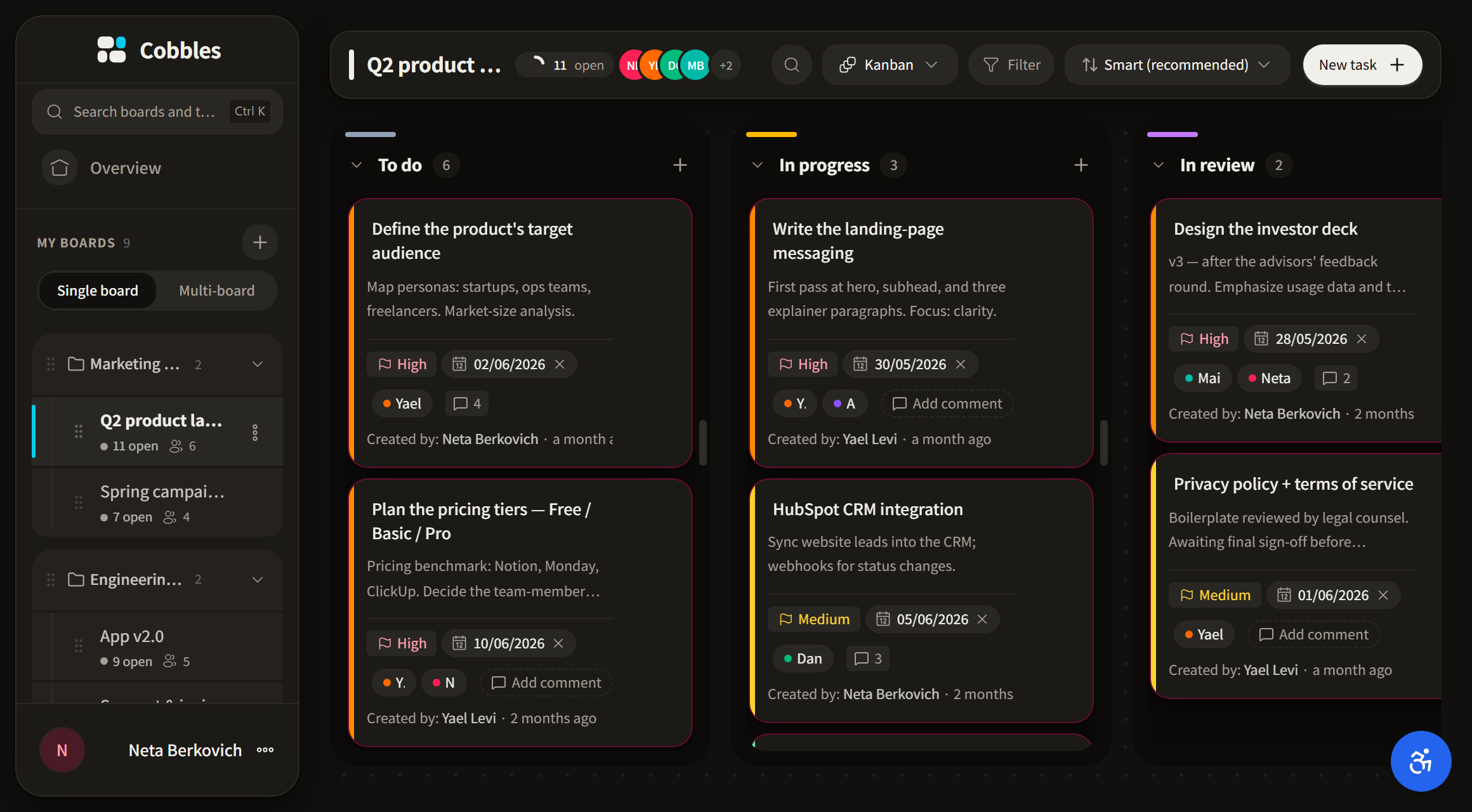Change Medium priority on HubSpot CRM card

(x=814, y=619)
